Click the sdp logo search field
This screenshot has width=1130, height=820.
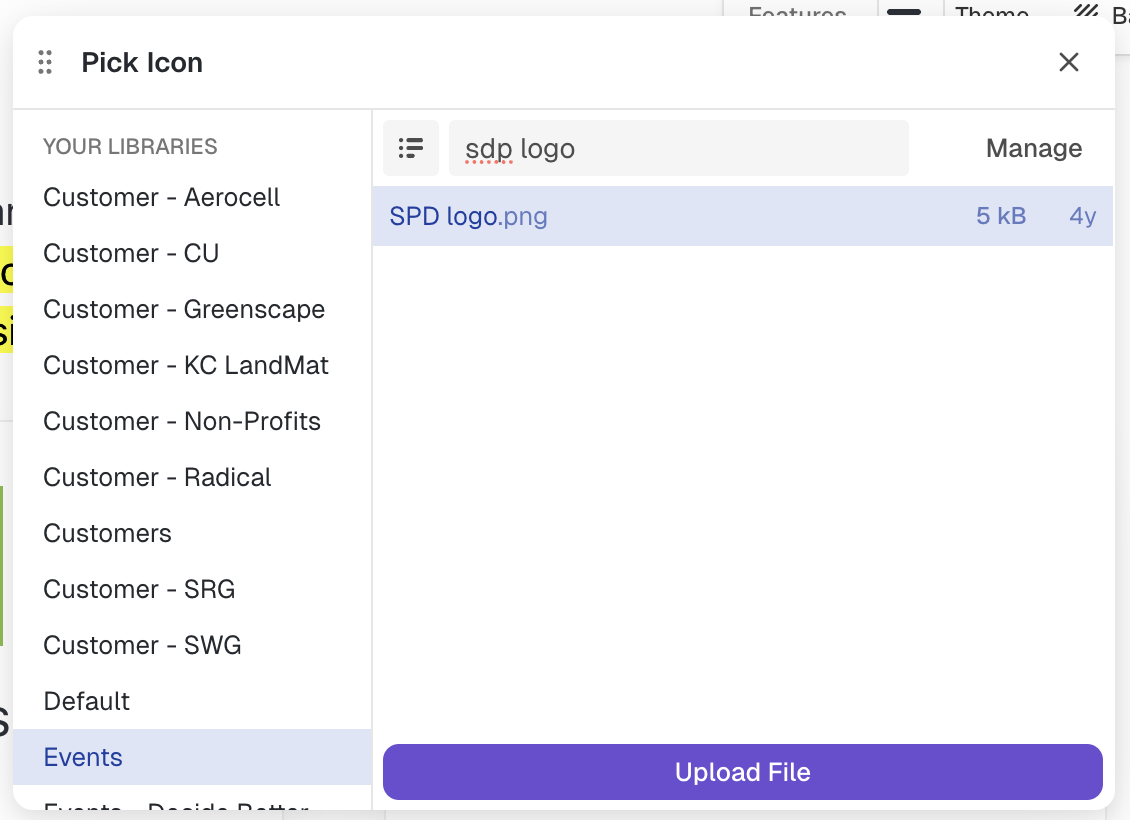(x=678, y=148)
